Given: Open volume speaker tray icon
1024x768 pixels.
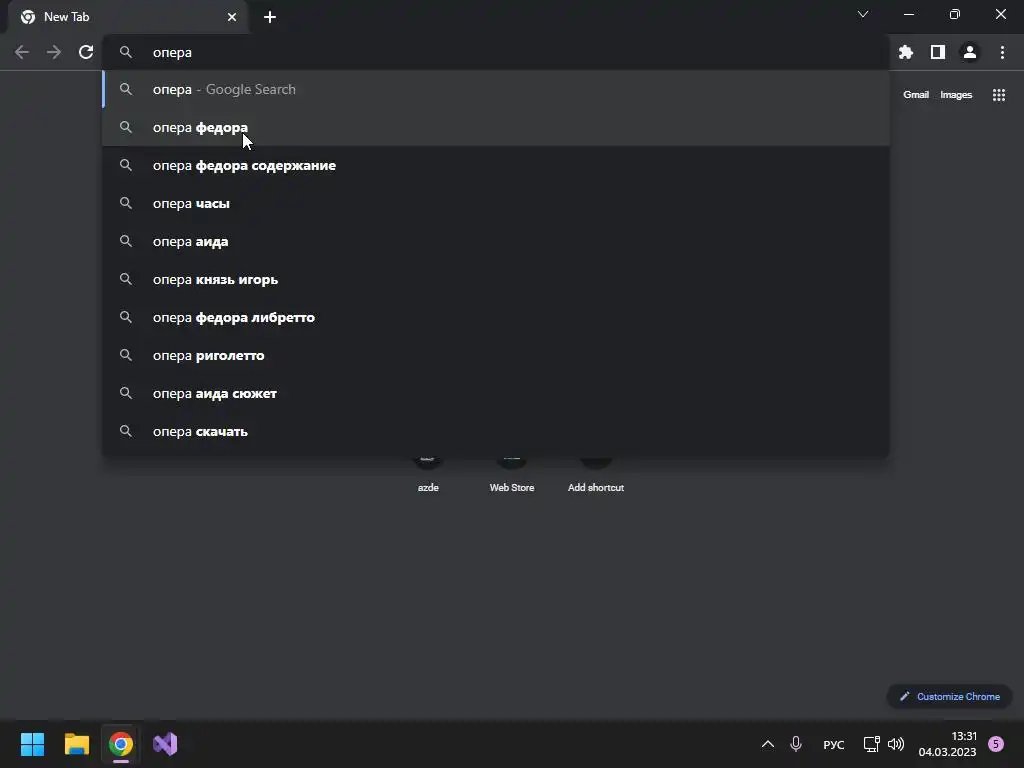Looking at the screenshot, I should click(896, 744).
